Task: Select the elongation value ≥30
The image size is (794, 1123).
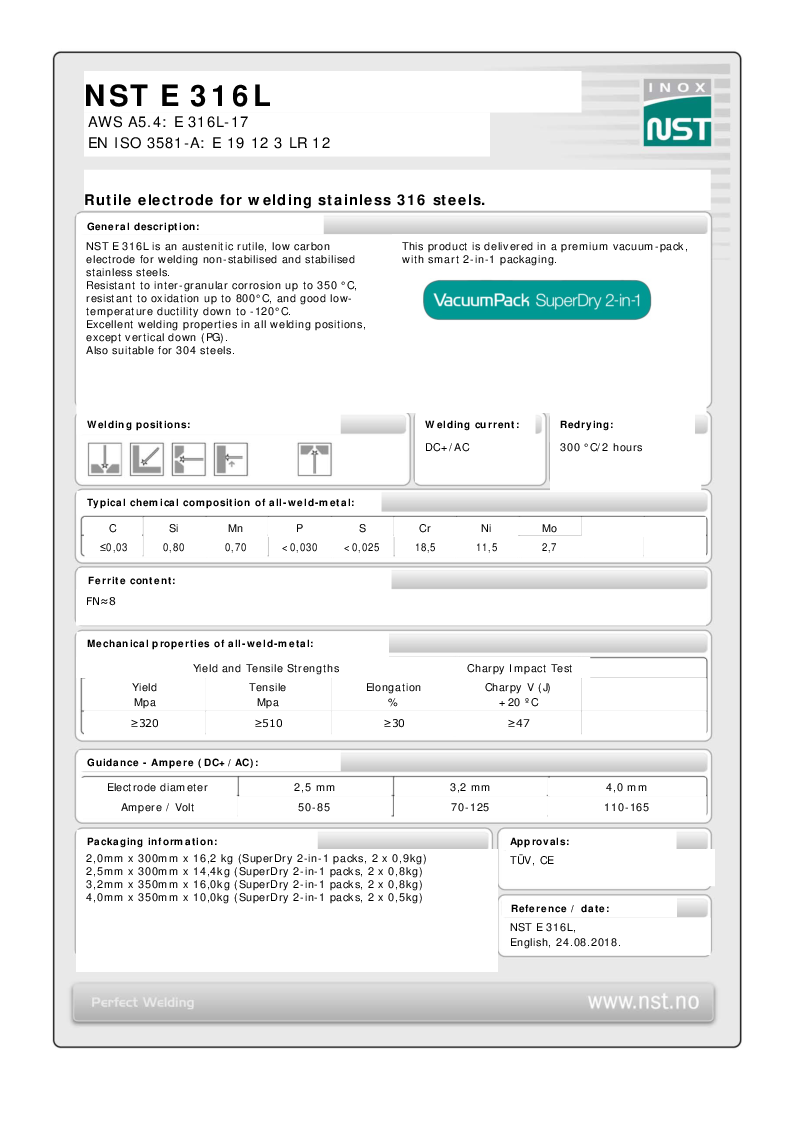Action: click(x=394, y=723)
